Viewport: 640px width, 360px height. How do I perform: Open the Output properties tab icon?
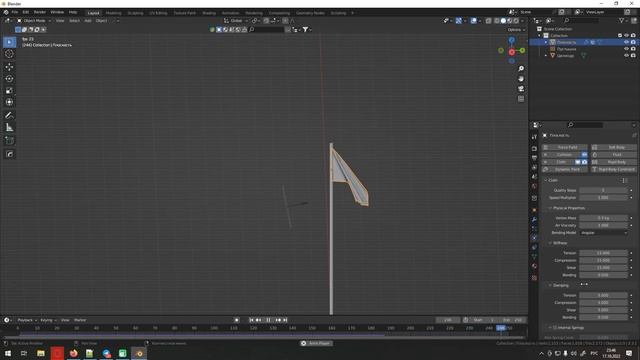point(534,158)
